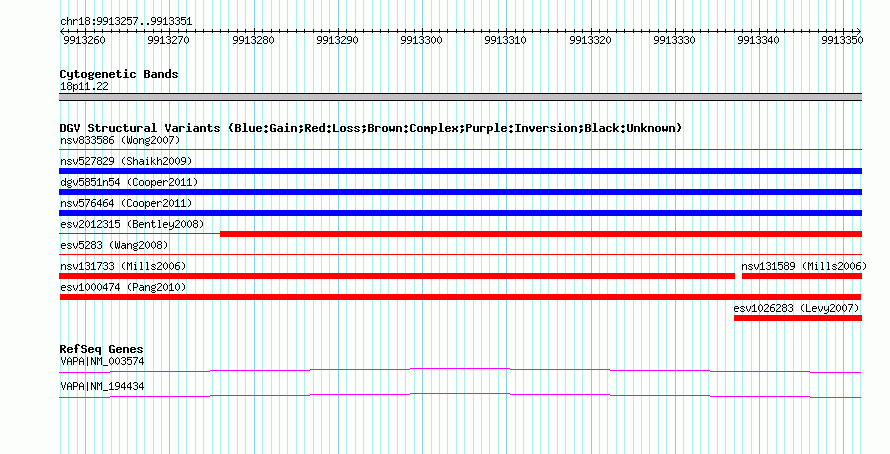Select the esv1026283 red loss bar
The image size is (890, 454).
[x=797, y=318]
